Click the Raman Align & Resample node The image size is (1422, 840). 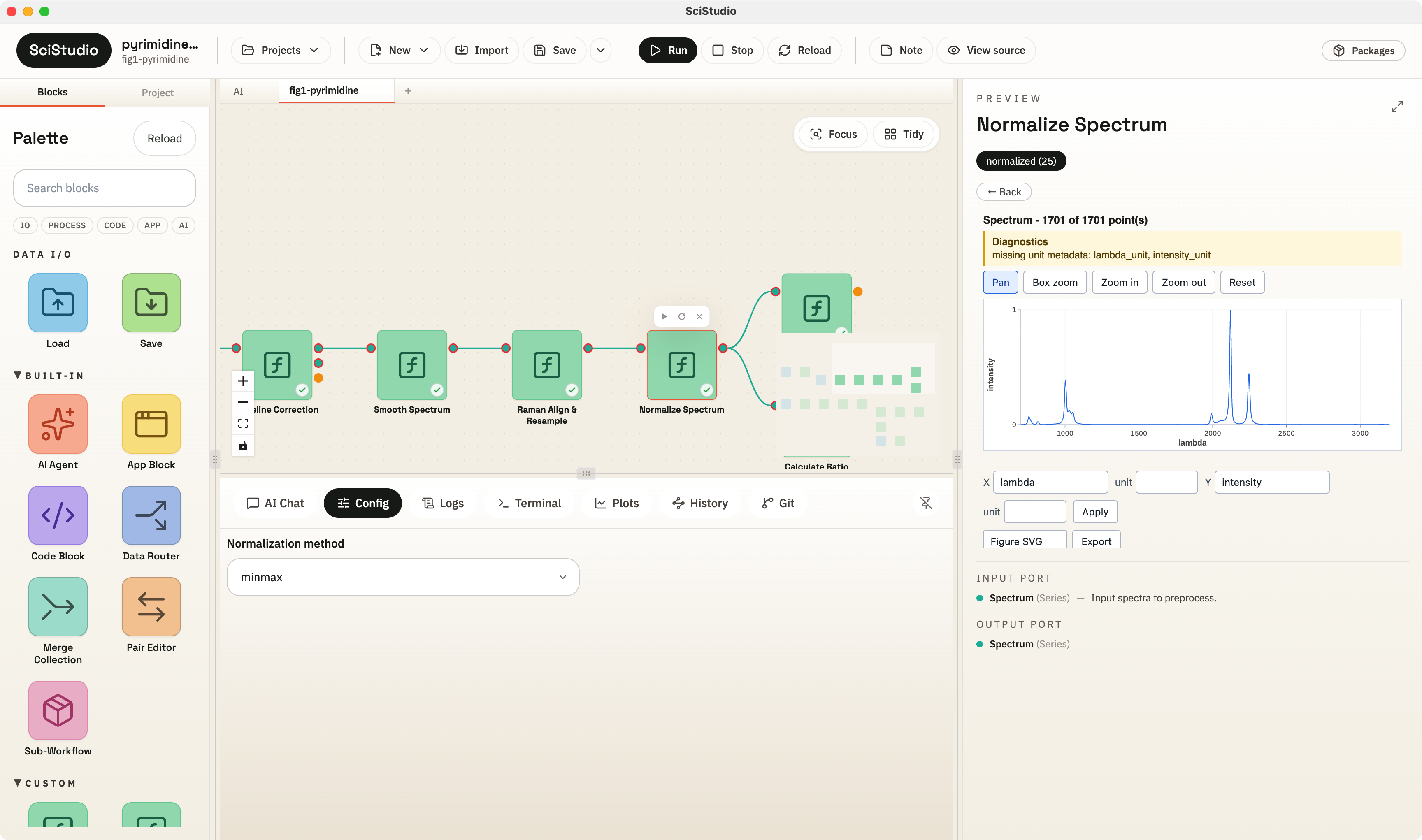pyautogui.click(x=547, y=365)
